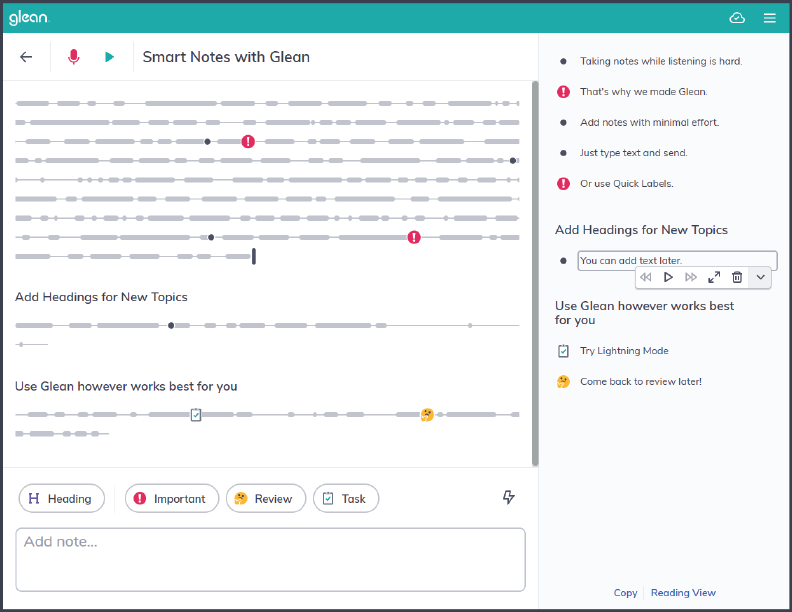Click the note dot marker under Add Headings timeline
Image resolution: width=792 pixels, height=612 pixels.
[171, 326]
